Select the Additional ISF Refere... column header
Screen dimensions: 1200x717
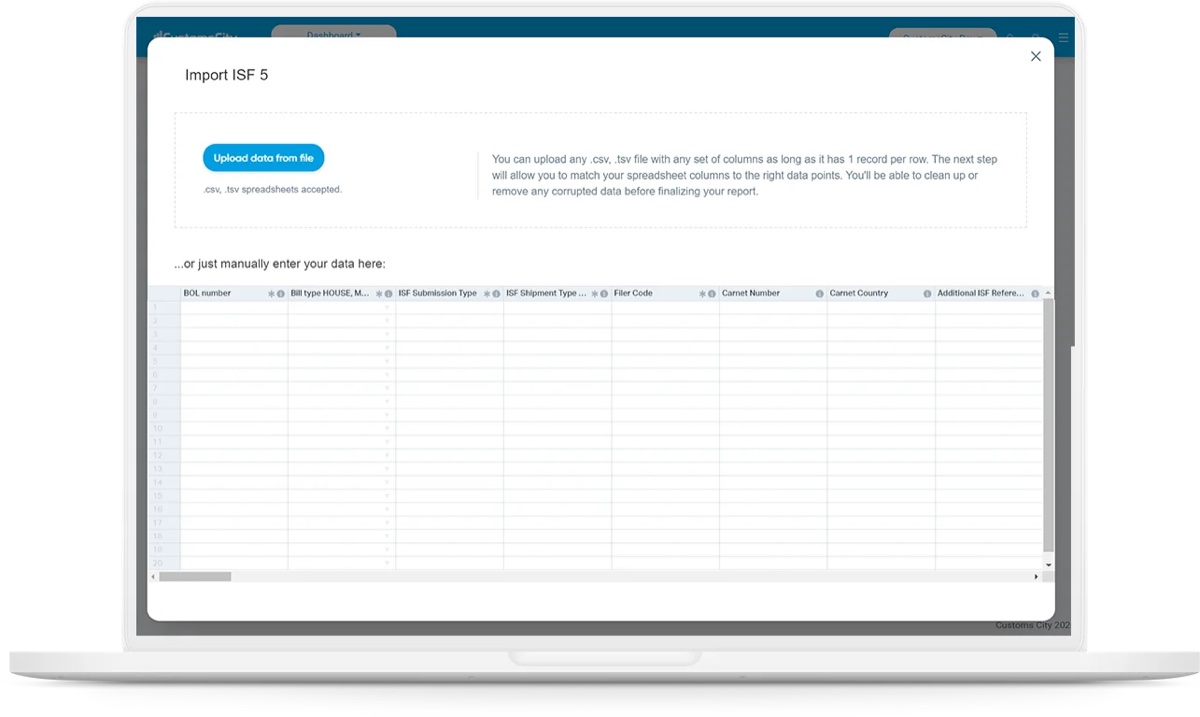[x=989, y=294]
